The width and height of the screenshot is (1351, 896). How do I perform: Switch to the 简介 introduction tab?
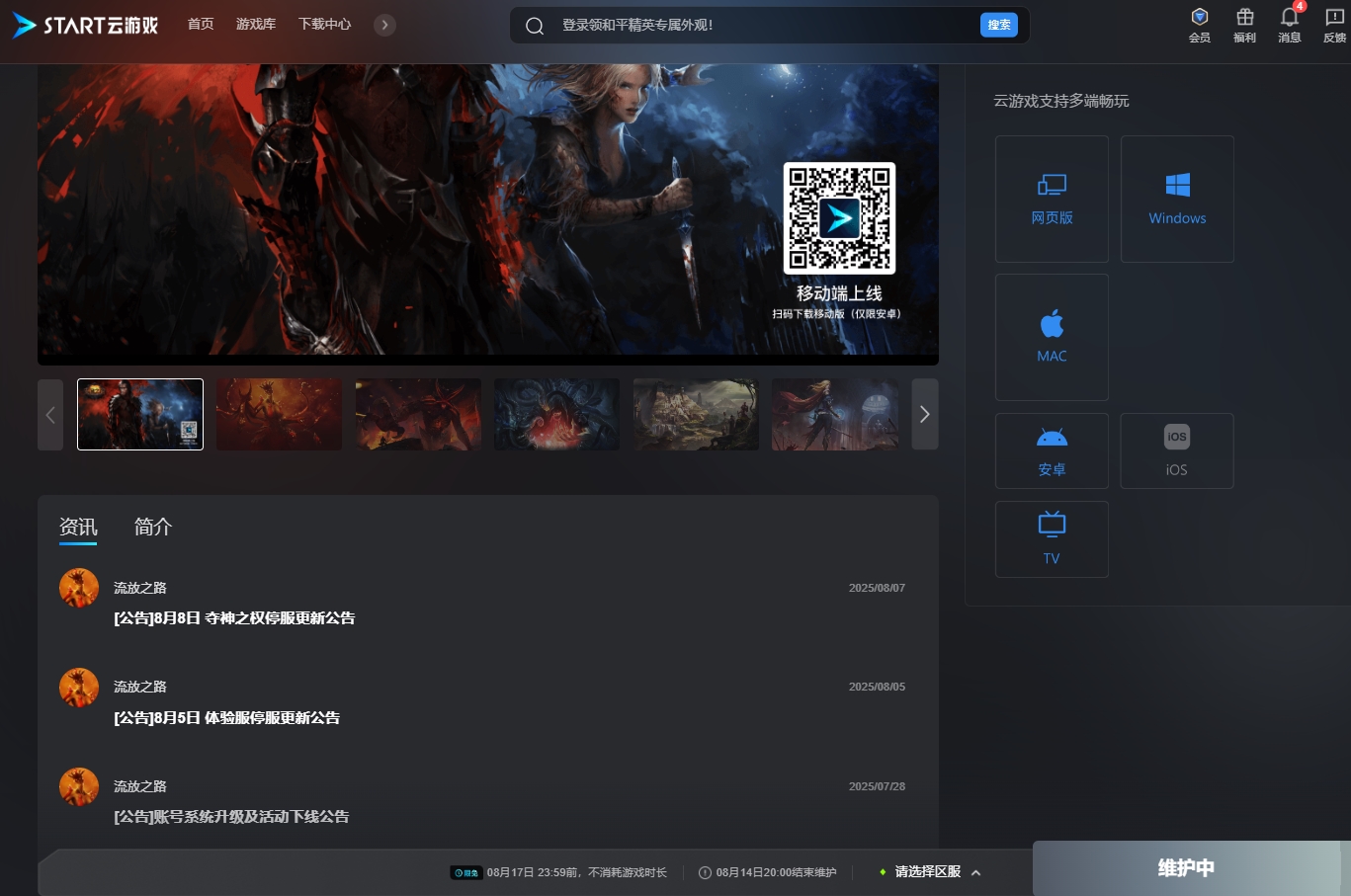click(x=153, y=528)
